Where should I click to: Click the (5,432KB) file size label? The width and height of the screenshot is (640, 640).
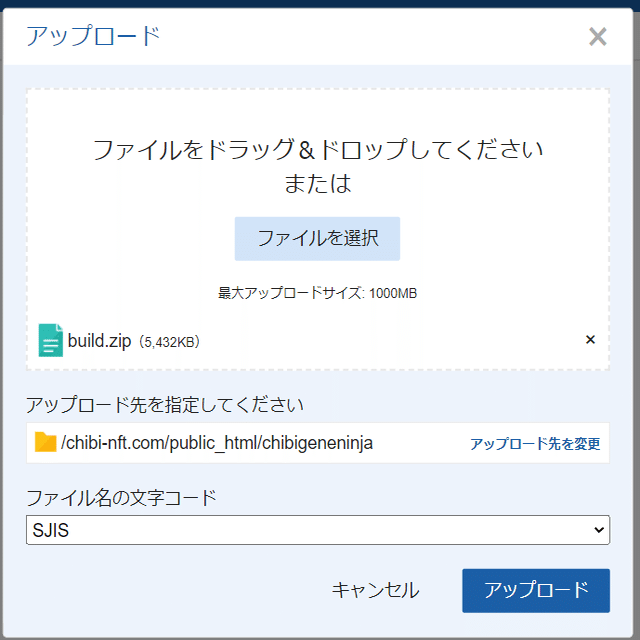[169, 342]
